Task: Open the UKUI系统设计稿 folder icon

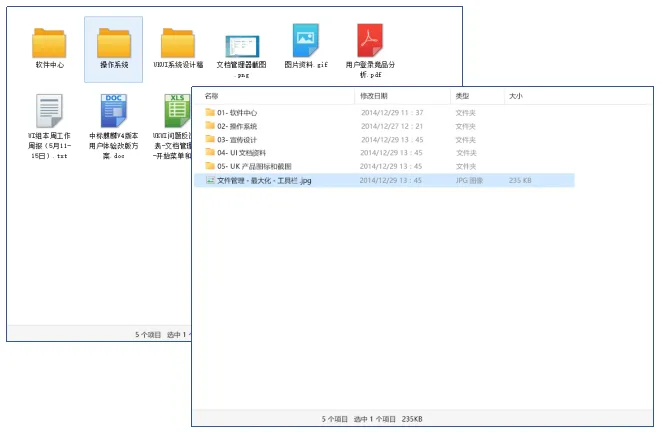Action: click(x=178, y=43)
